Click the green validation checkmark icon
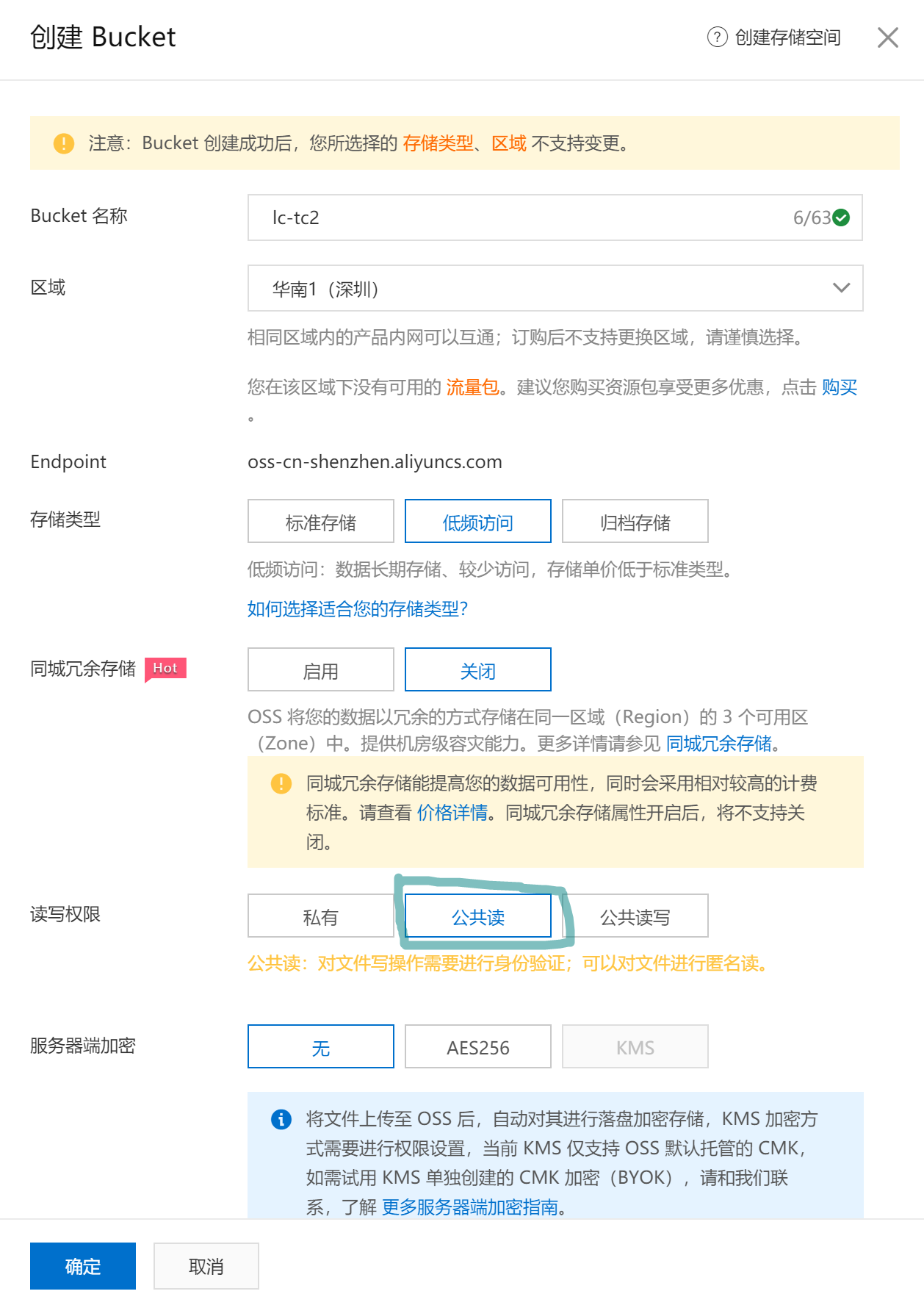Viewport: 924px width, 1305px height. tap(842, 217)
